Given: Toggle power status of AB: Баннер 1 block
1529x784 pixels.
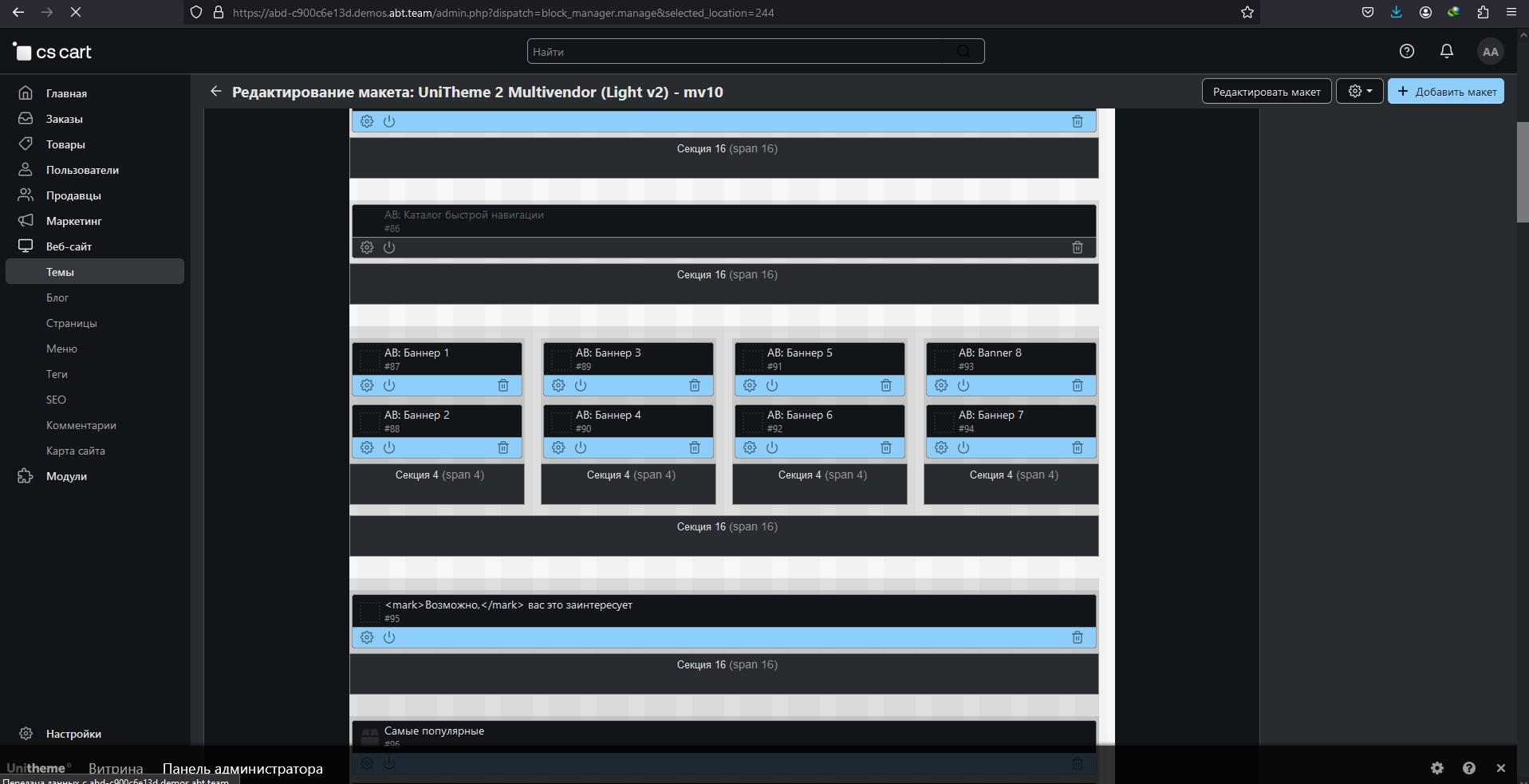Looking at the screenshot, I should (x=389, y=385).
